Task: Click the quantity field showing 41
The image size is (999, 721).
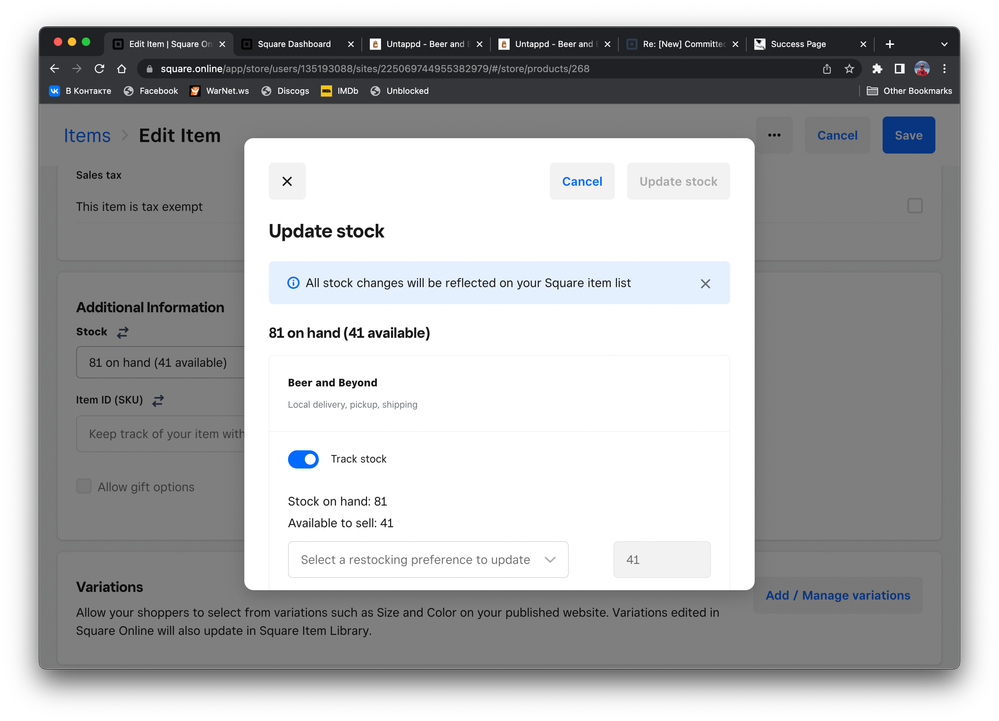Action: [661, 560]
